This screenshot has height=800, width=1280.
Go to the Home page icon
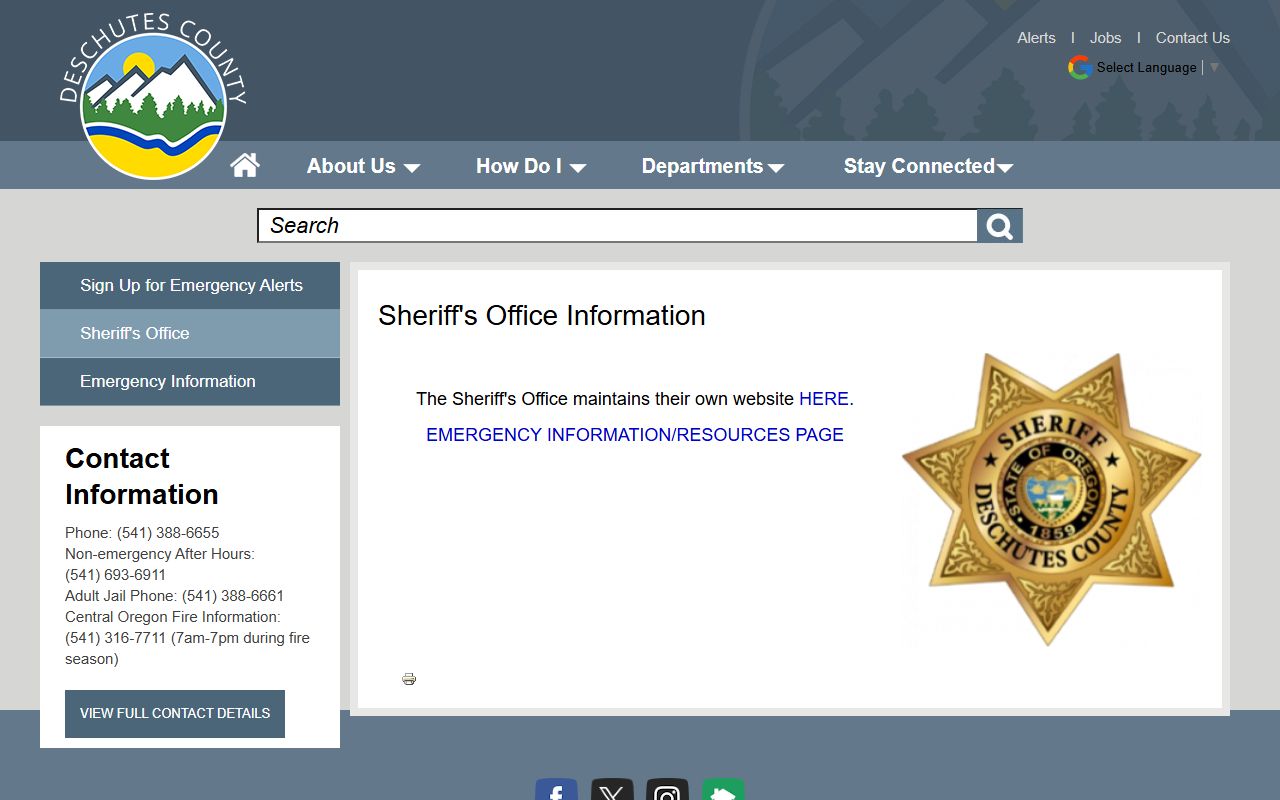245,165
